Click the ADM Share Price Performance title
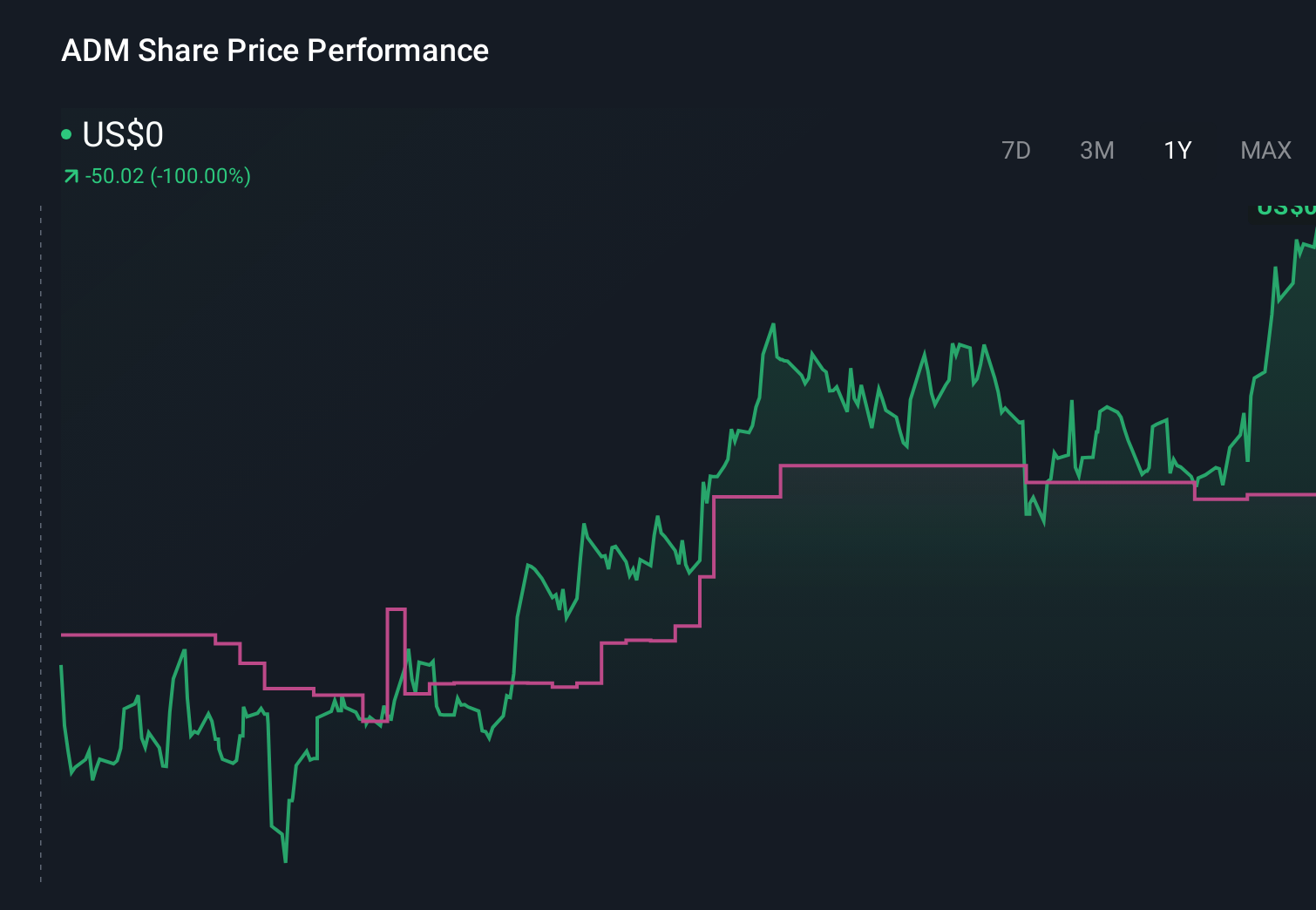Viewport: 1316px width, 910px height. pyautogui.click(x=275, y=51)
